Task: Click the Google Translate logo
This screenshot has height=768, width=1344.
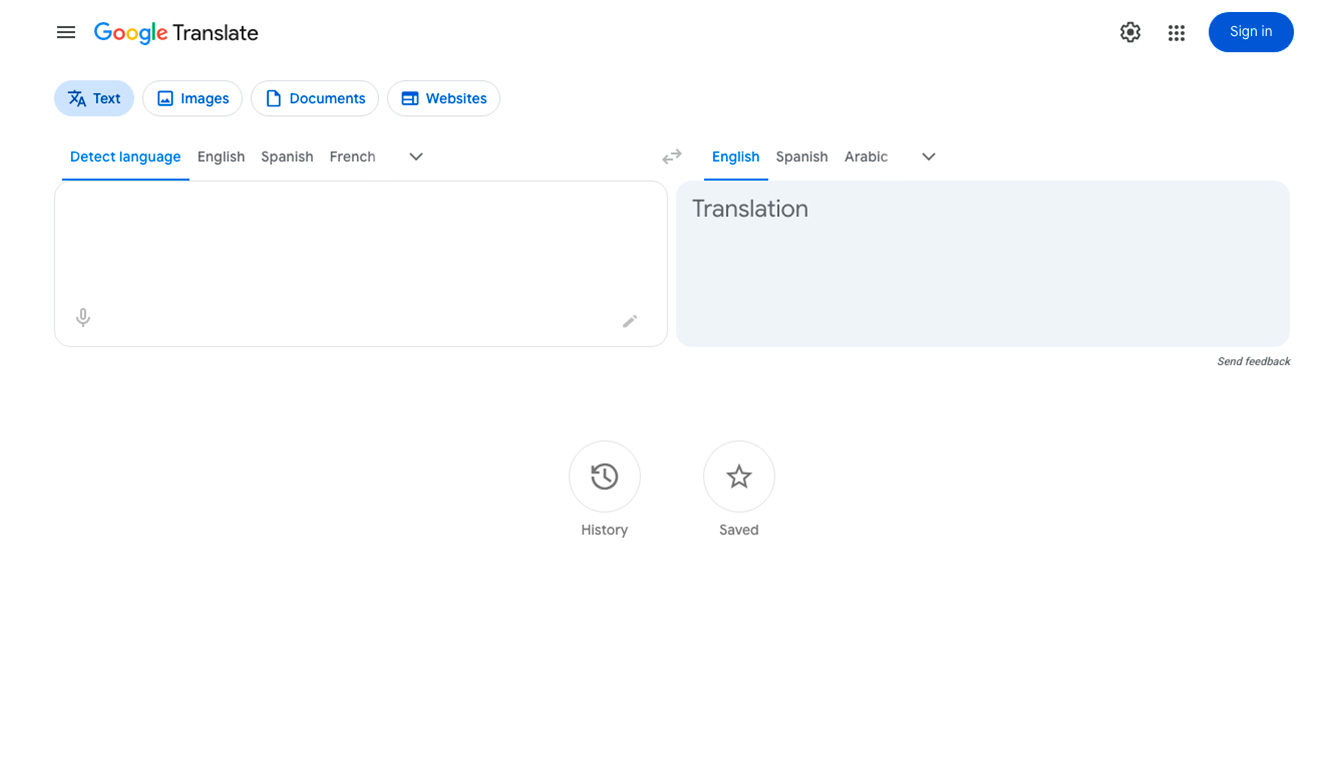Action: tap(176, 33)
